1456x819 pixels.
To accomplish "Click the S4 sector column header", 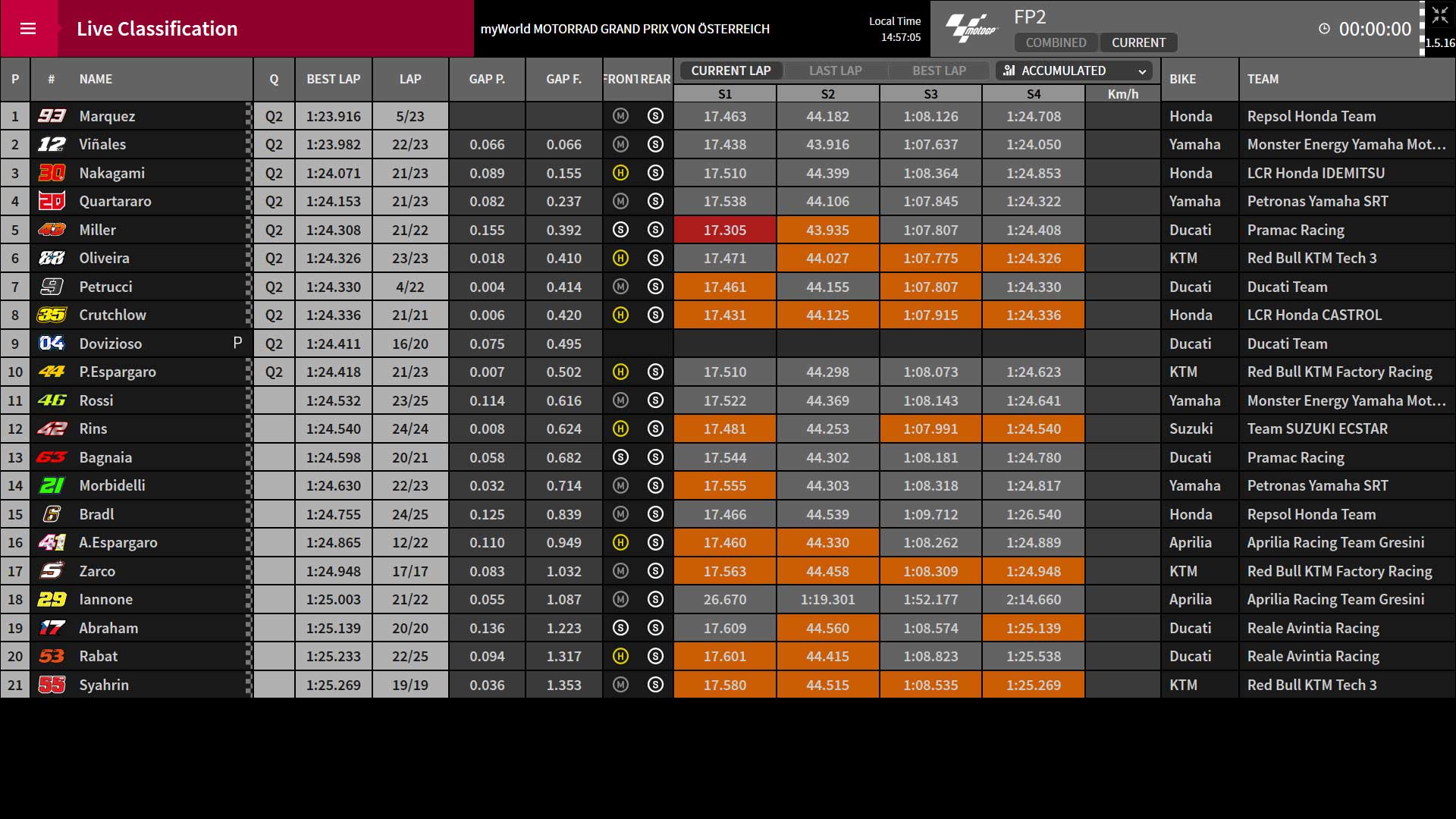I will (x=1034, y=94).
